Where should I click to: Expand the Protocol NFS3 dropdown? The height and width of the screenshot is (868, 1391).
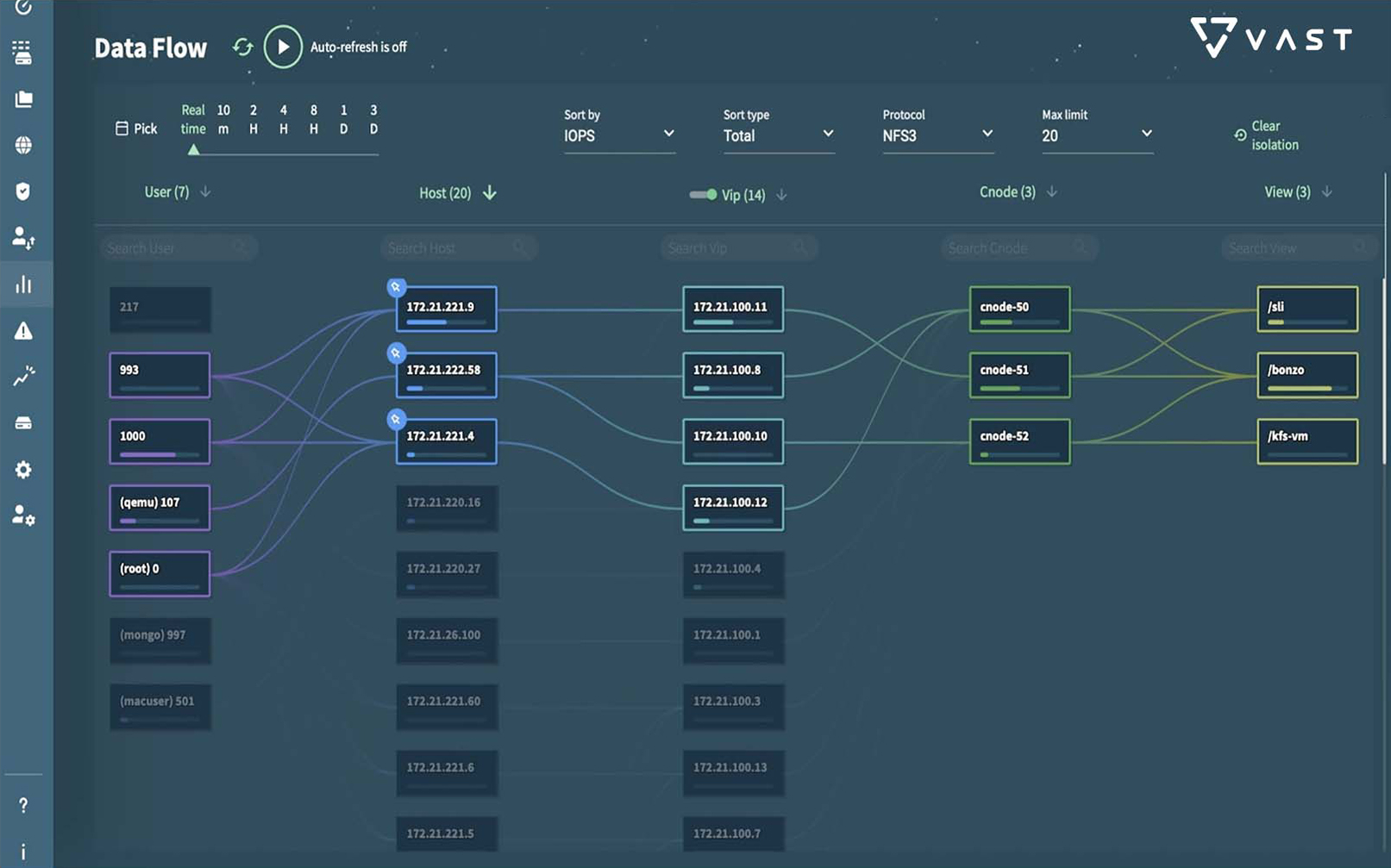937,135
